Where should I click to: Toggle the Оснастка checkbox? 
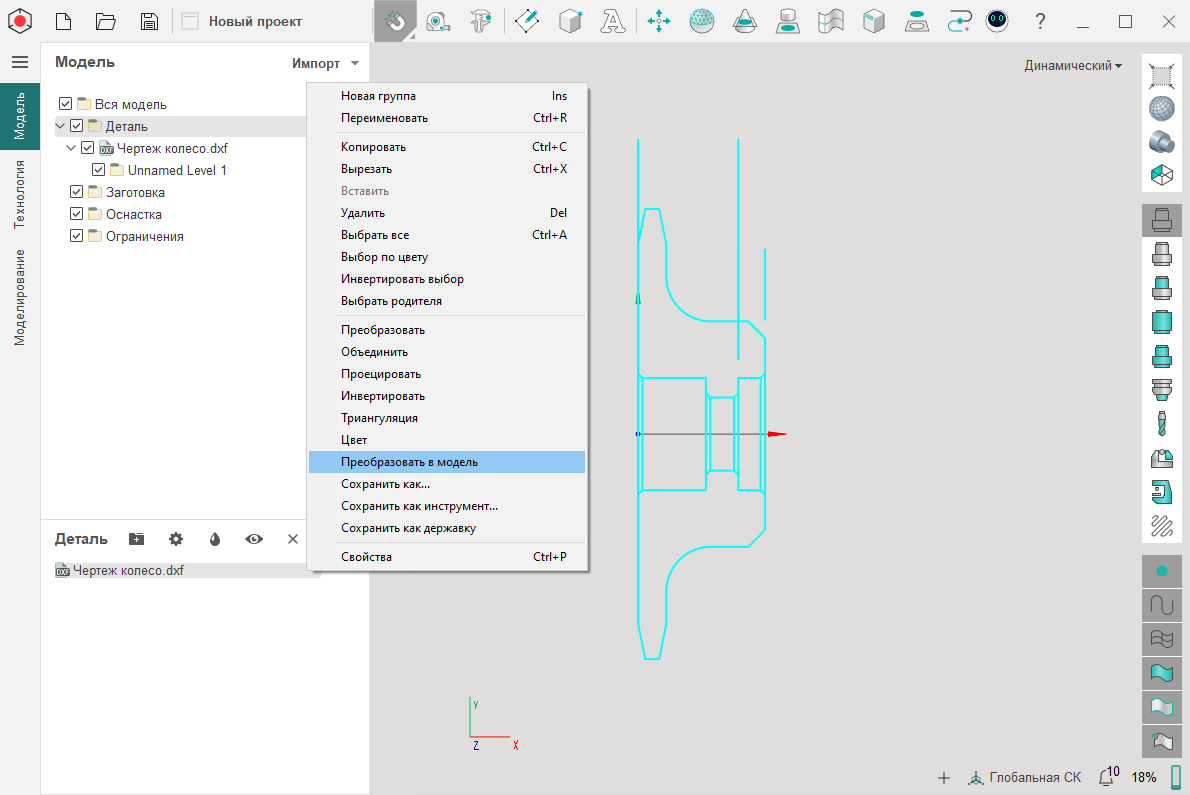point(77,214)
